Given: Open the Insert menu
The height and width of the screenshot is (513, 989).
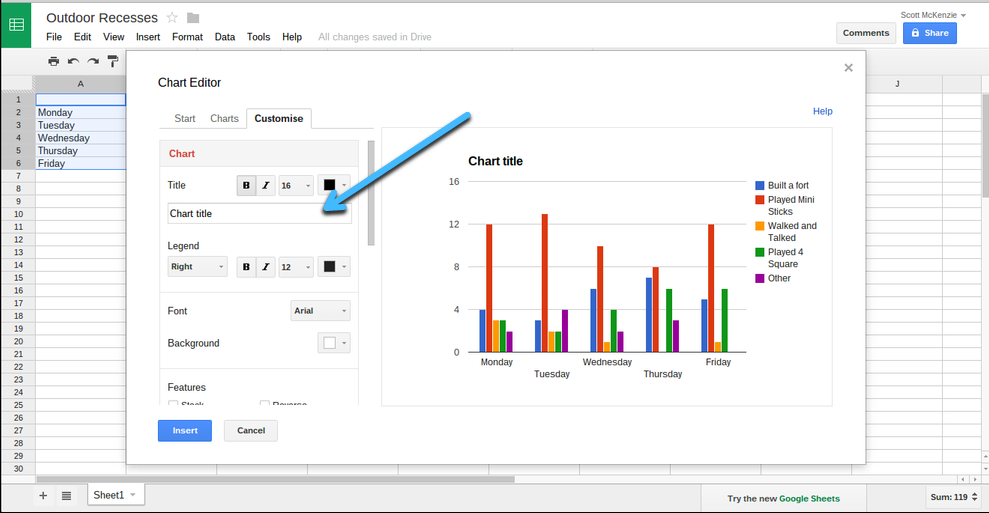Looking at the screenshot, I should [148, 37].
